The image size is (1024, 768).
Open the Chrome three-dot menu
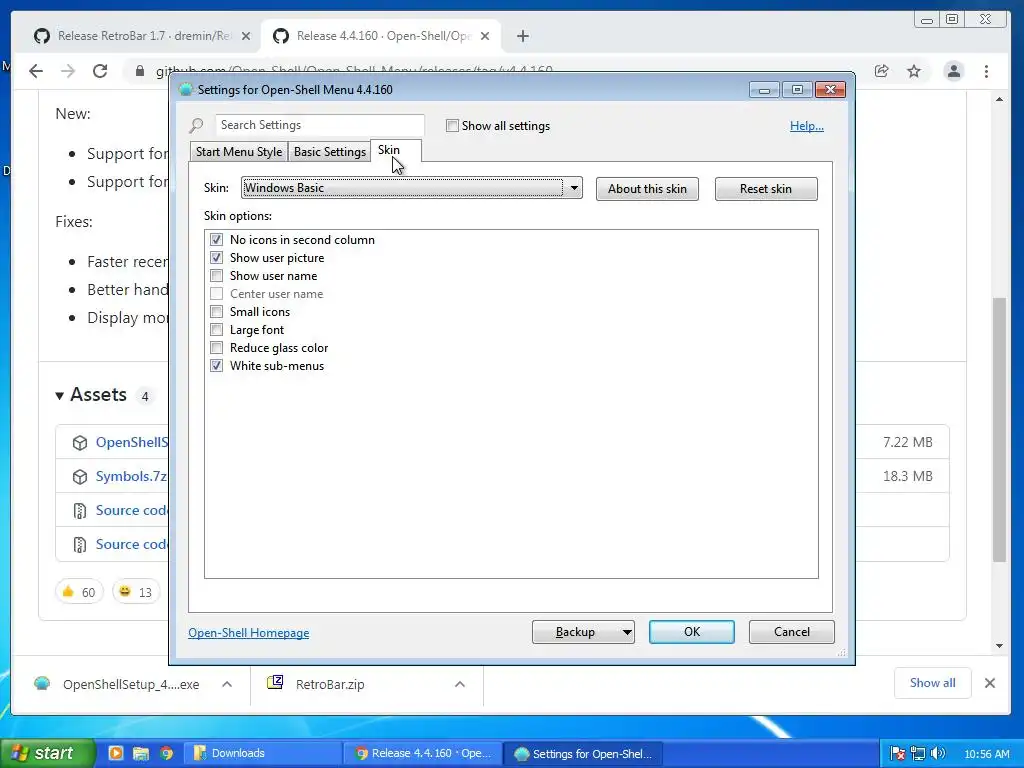(x=986, y=71)
